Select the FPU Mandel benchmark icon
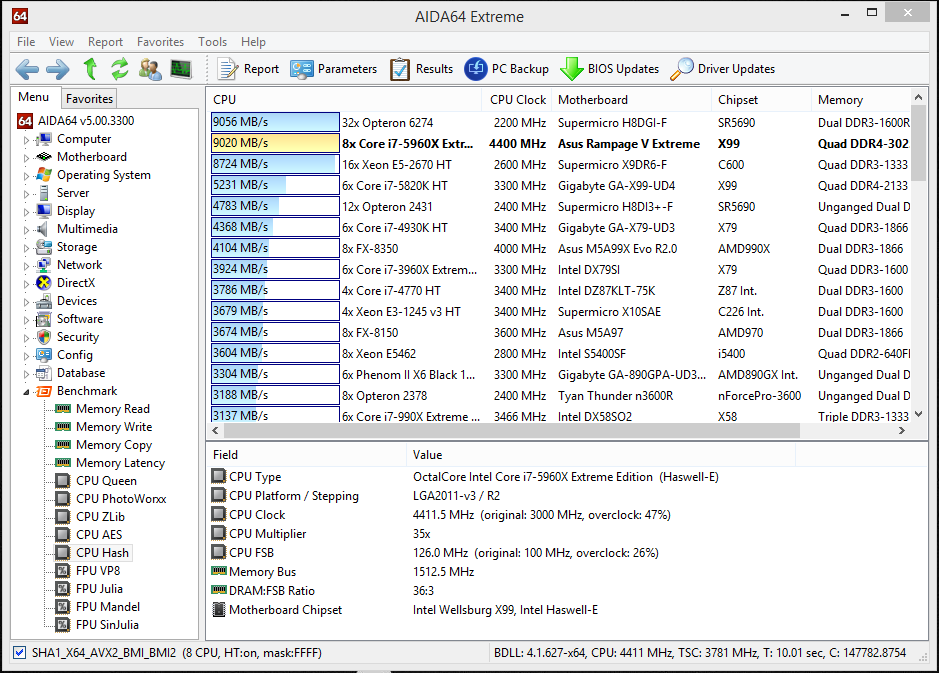This screenshot has width=939, height=673. pos(63,607)
